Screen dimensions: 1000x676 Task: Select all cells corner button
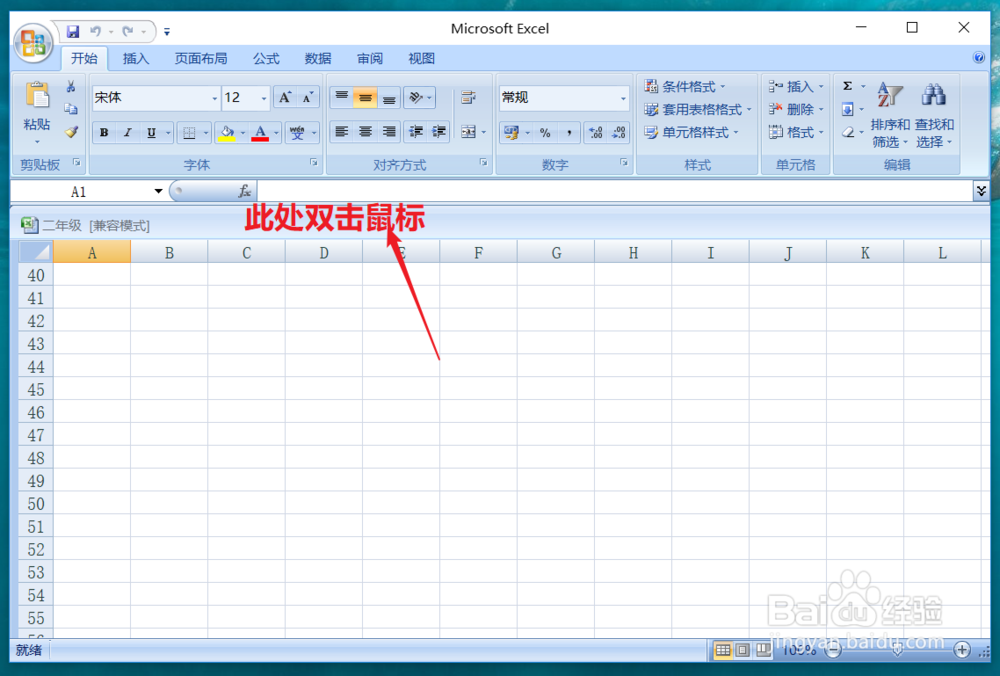36,252
